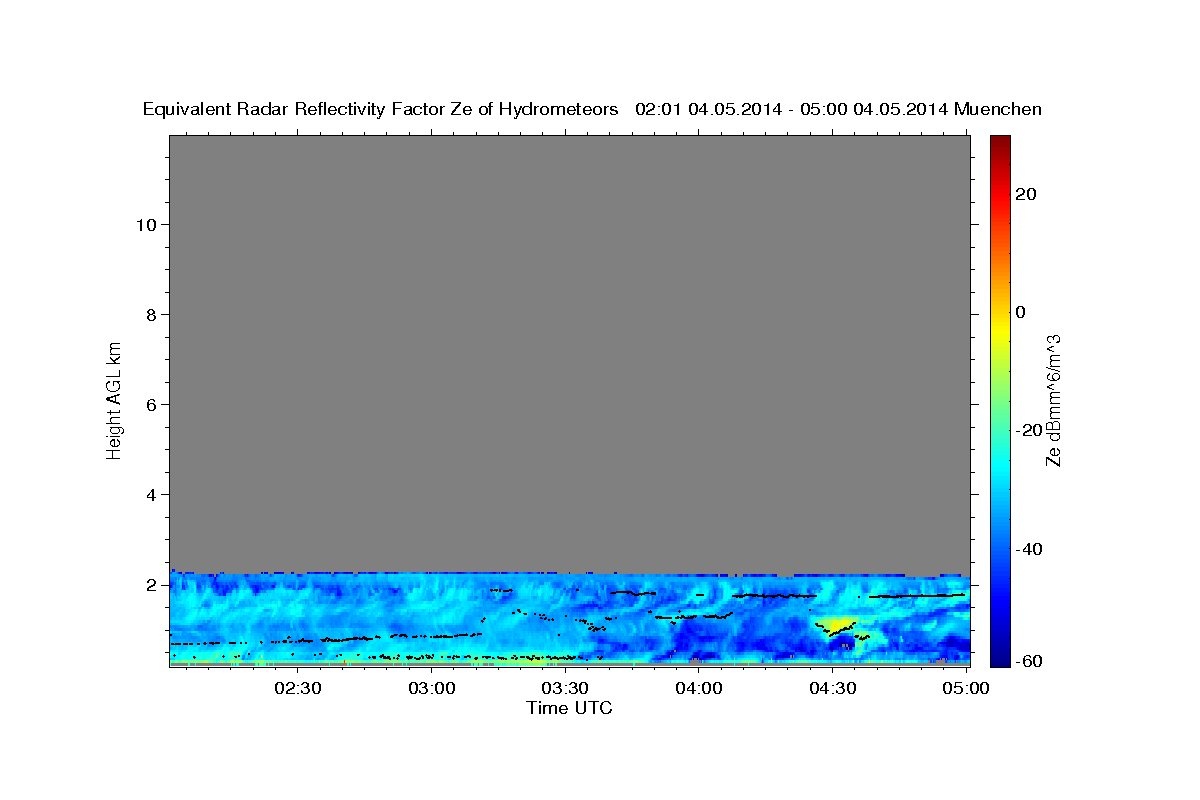Viewport: 1200px width, 800px height.
Task: Click the plot title 'Equivalent Radar Reflectivity Factor Ze of Hydrometeors'
Action: (380, 109)
